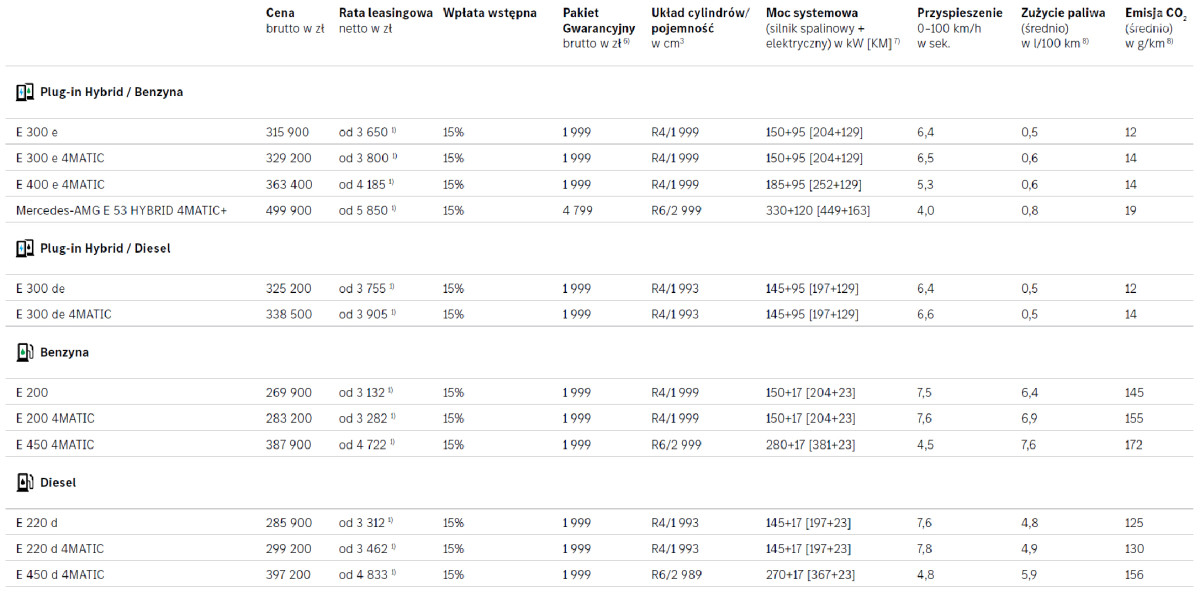
Task: Select the Cena column header
Action: pyautogui.click(x=281, y=13)
